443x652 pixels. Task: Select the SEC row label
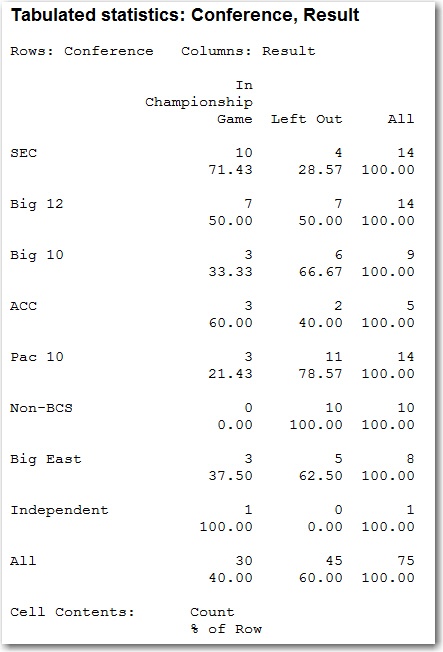(24, 153)
